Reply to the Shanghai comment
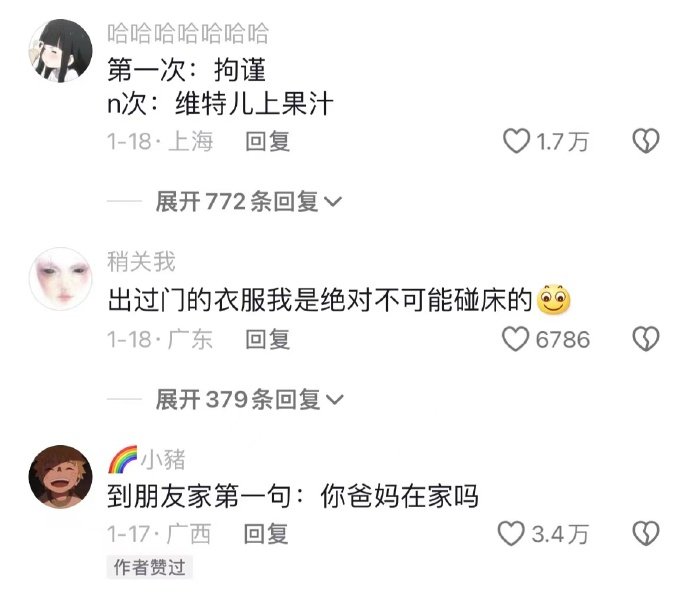 pyautogui.click(x=268, y=142)
